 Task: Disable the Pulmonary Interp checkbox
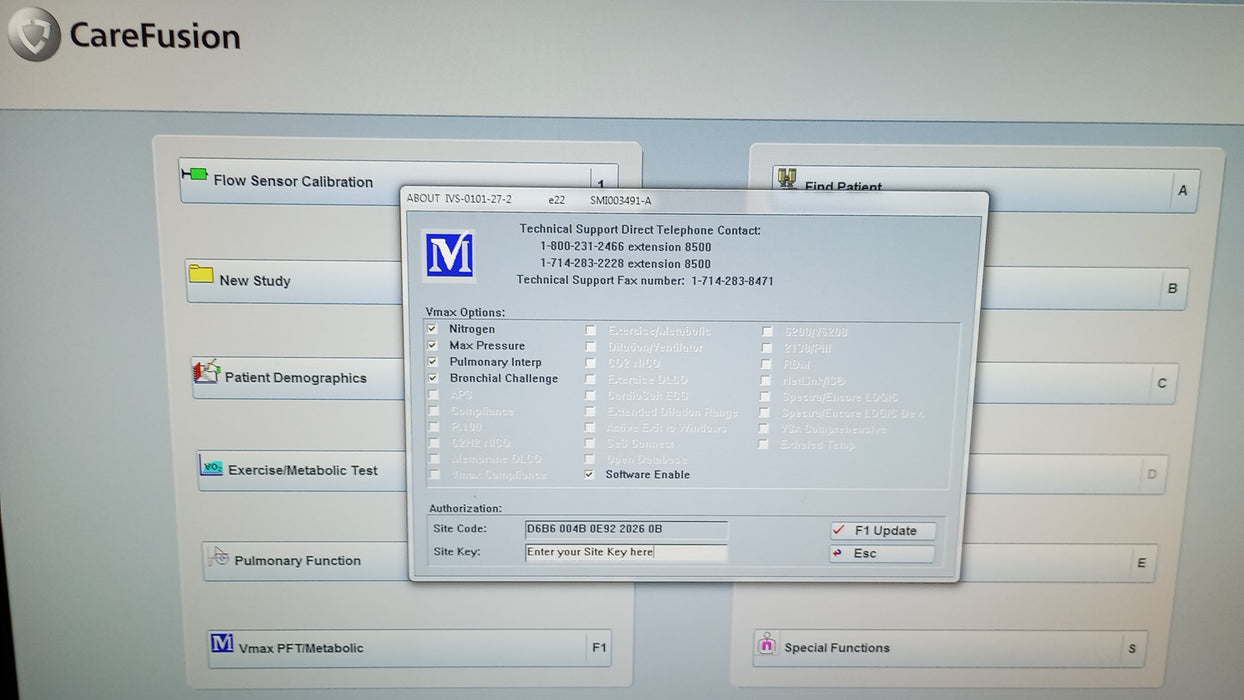pyautogui.click(x=432, y=362)
